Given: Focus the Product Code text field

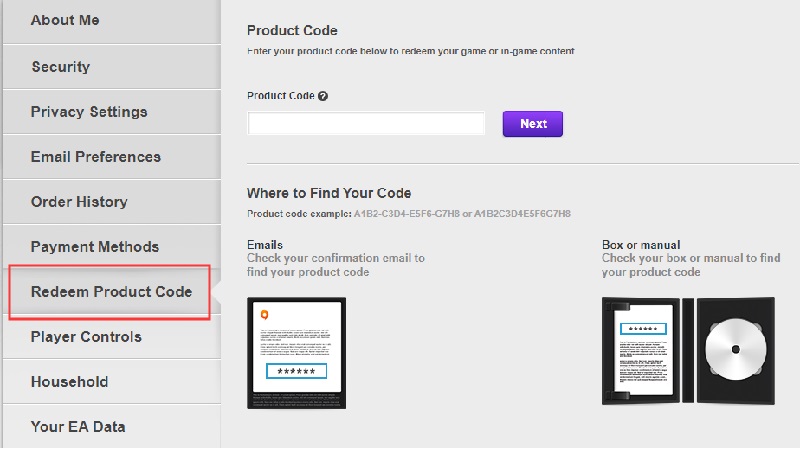Looking at the screenshot, I should pos(366,124).
